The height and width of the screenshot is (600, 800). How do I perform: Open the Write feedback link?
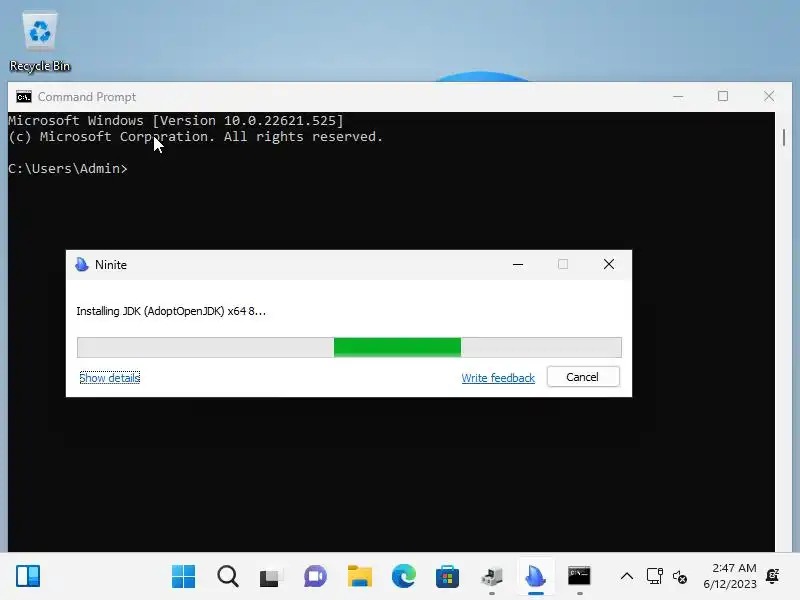(498, 378)
